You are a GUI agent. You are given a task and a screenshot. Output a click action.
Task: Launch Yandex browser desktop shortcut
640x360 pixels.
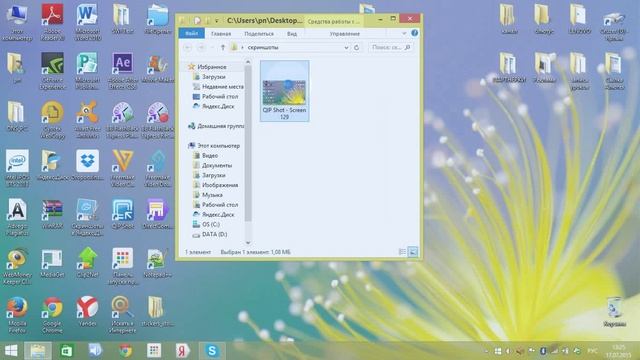click(x=87, y=311)
